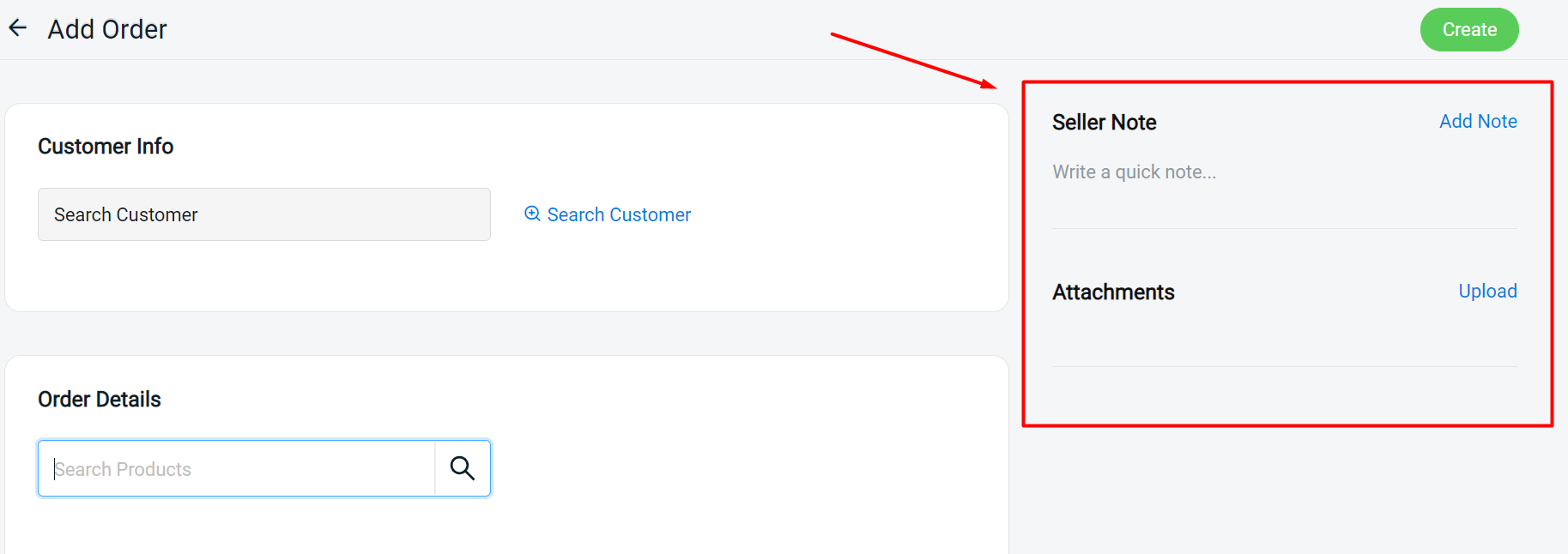Viewport: 1568px width, 554px height.
Task: Click the Attachments section heading
Action: pyautogui.click(x=1113, y=292)
